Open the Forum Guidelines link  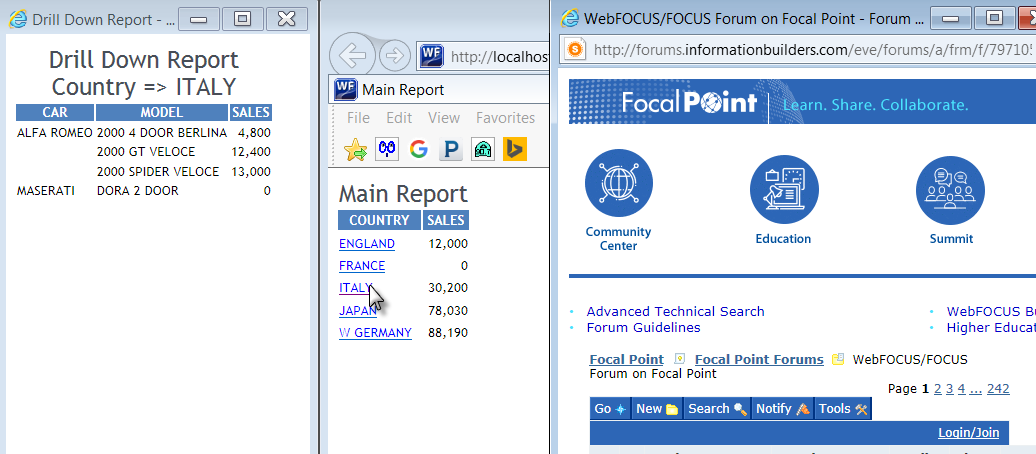click(x=644, y=327)
